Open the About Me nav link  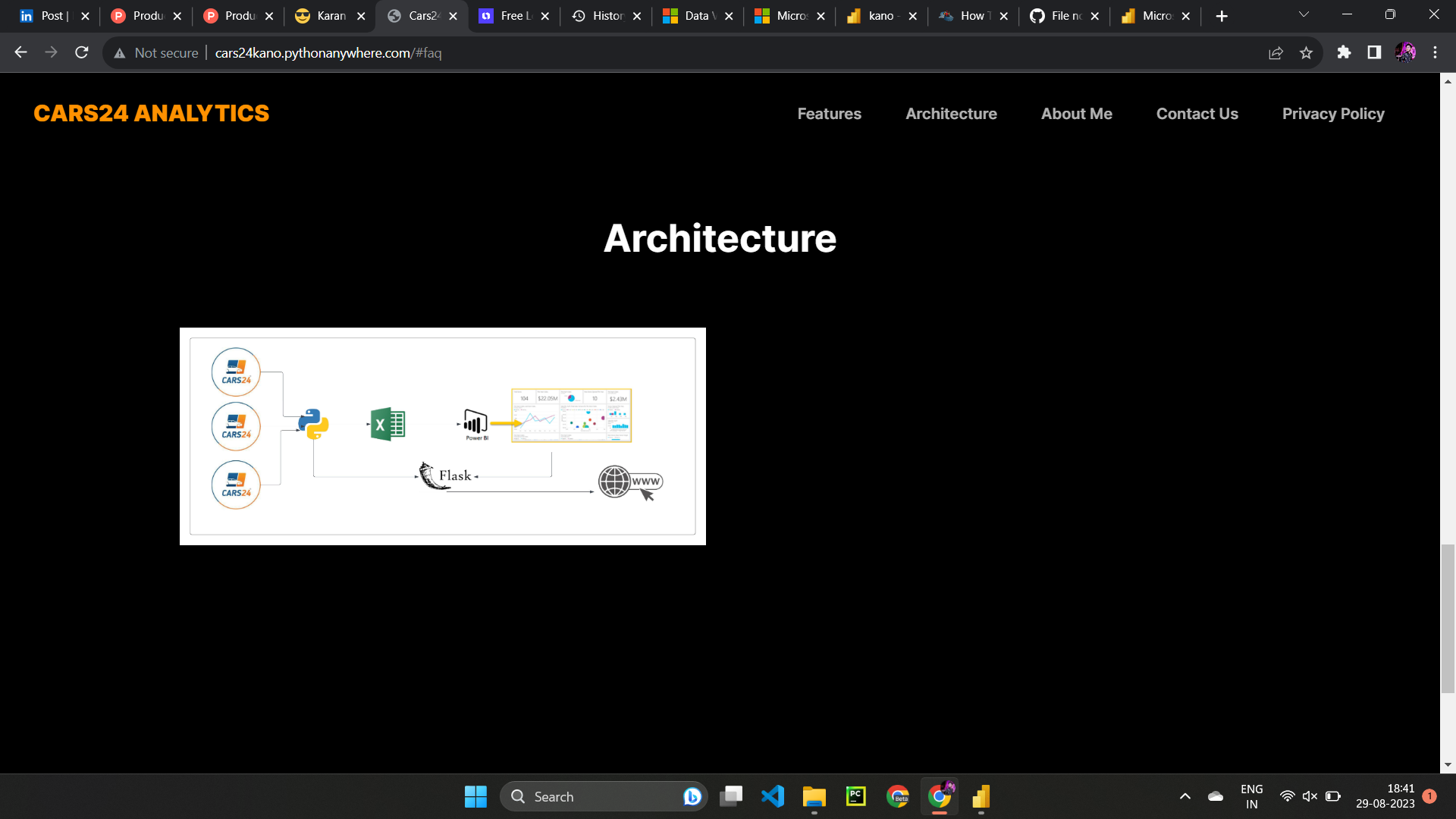click(x=1076, y=114)
